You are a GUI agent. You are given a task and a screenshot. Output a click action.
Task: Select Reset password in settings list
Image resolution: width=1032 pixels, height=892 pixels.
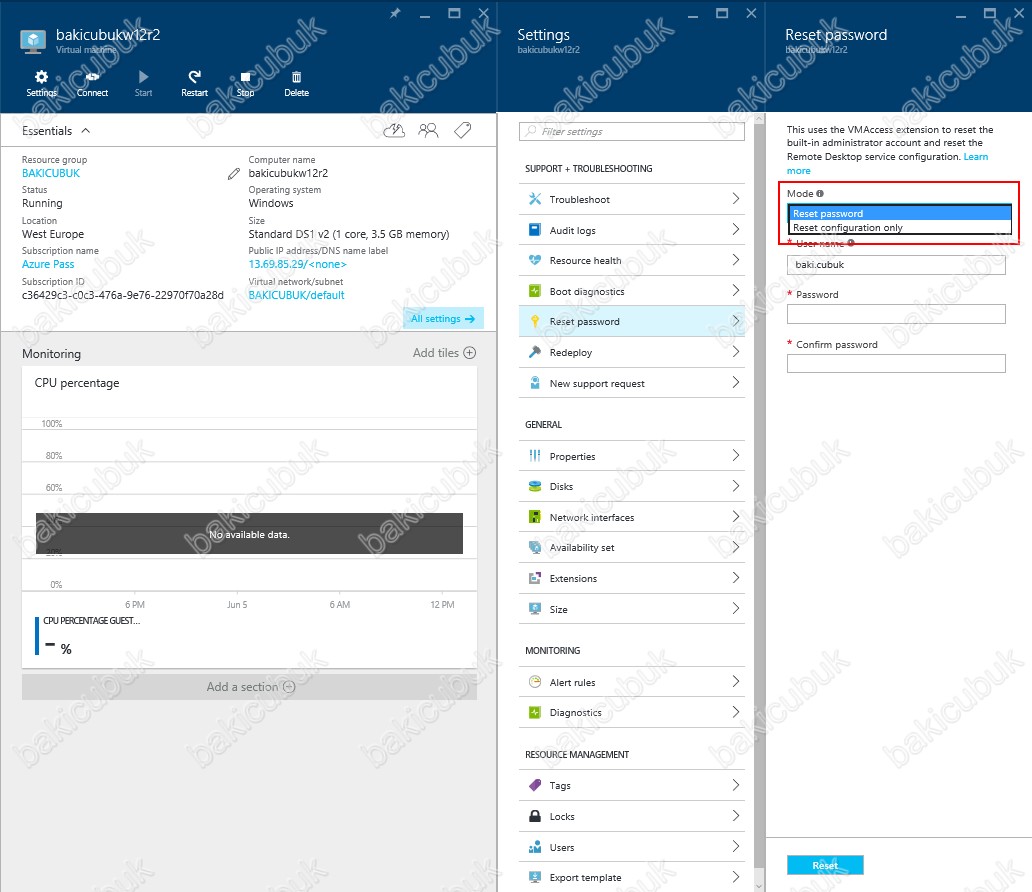[632, 321]
